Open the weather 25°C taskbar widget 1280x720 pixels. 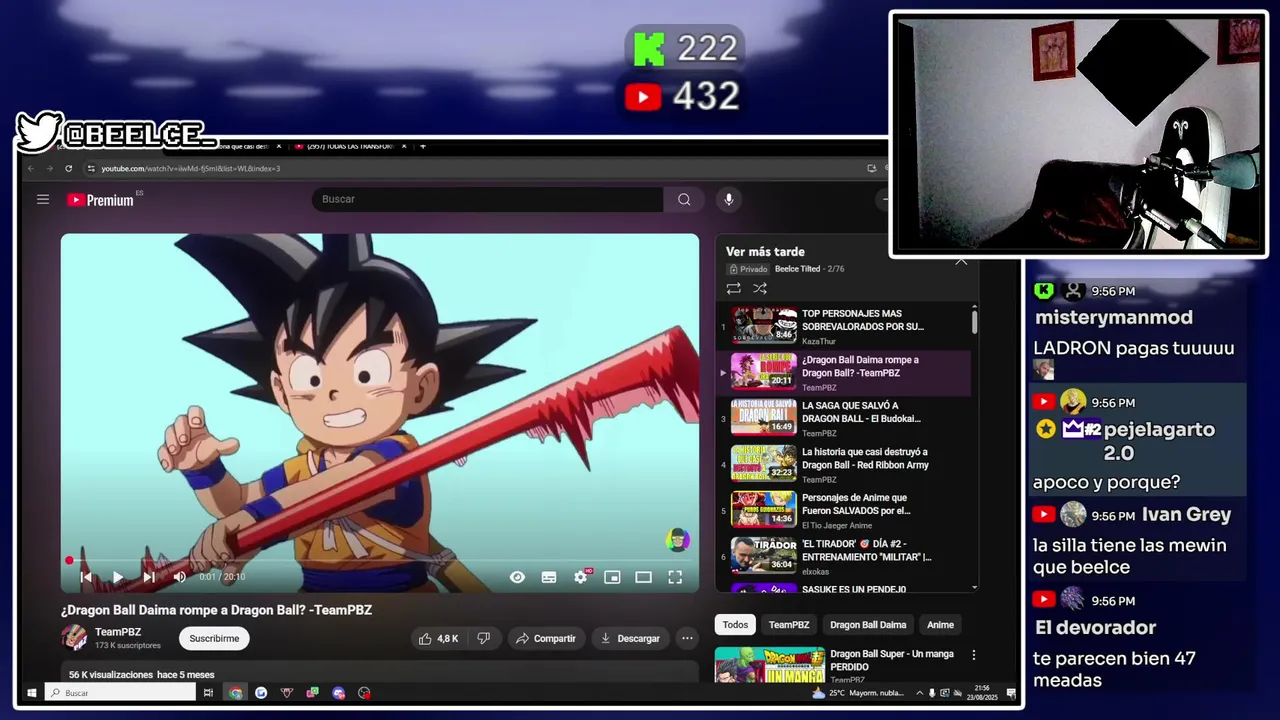coord(859,693)
